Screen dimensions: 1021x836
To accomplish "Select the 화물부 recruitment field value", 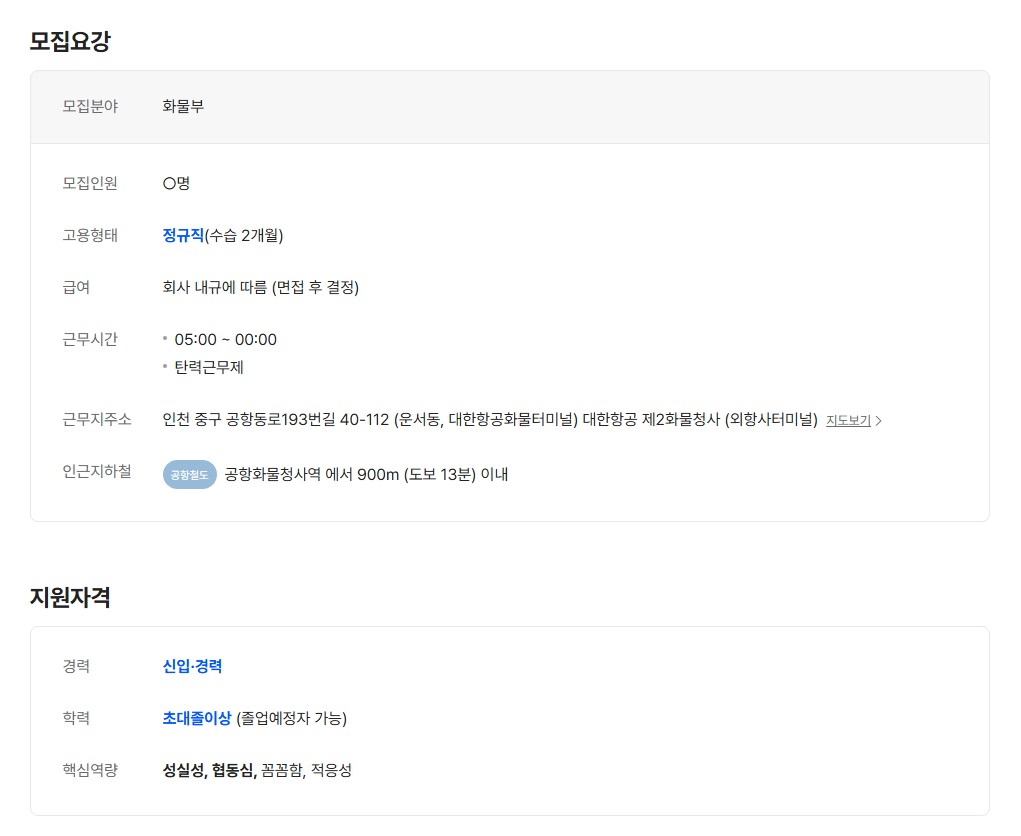I will click(183, 106).
